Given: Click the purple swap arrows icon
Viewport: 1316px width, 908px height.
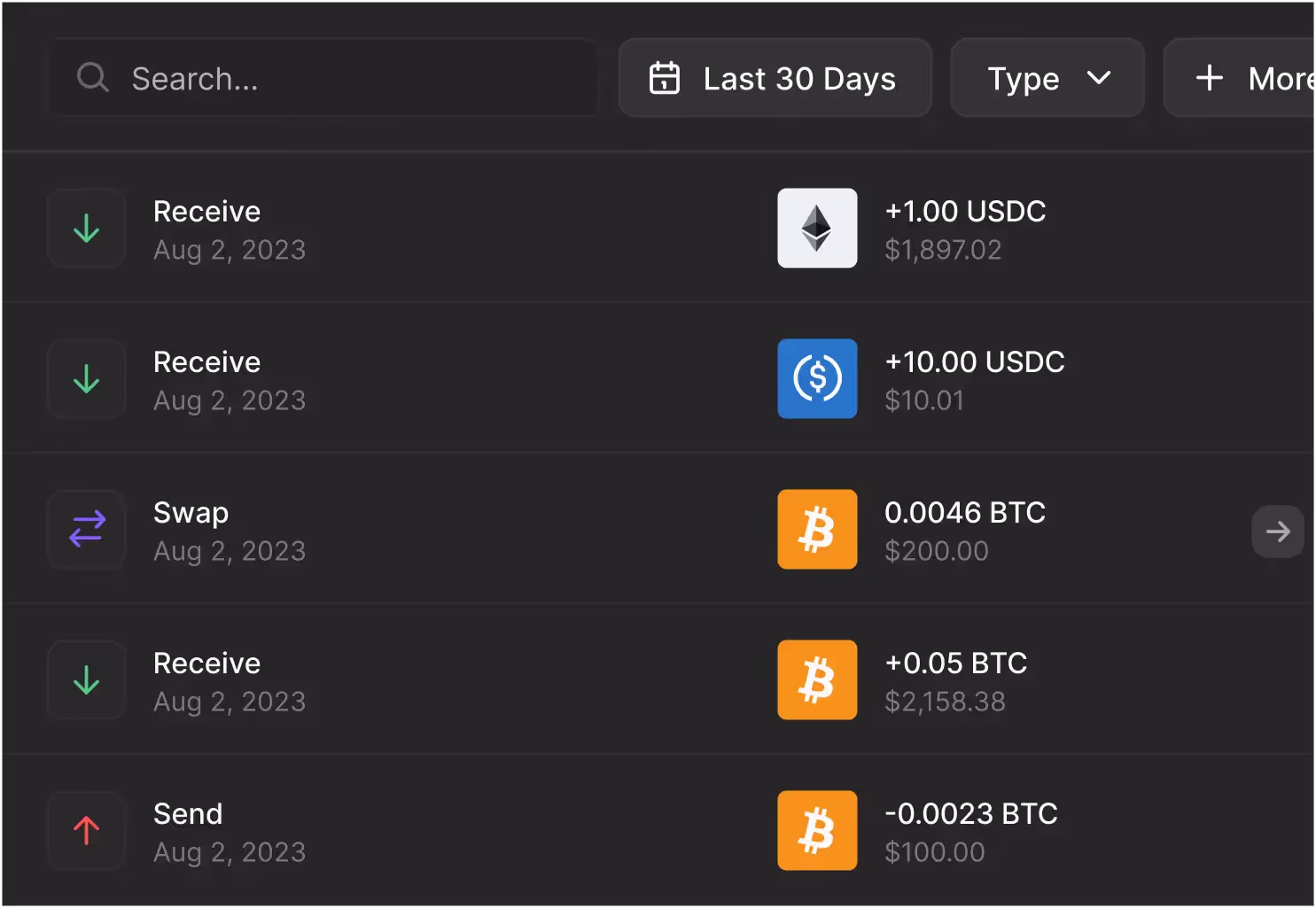Looking at the screenshot, I should 87,530.
